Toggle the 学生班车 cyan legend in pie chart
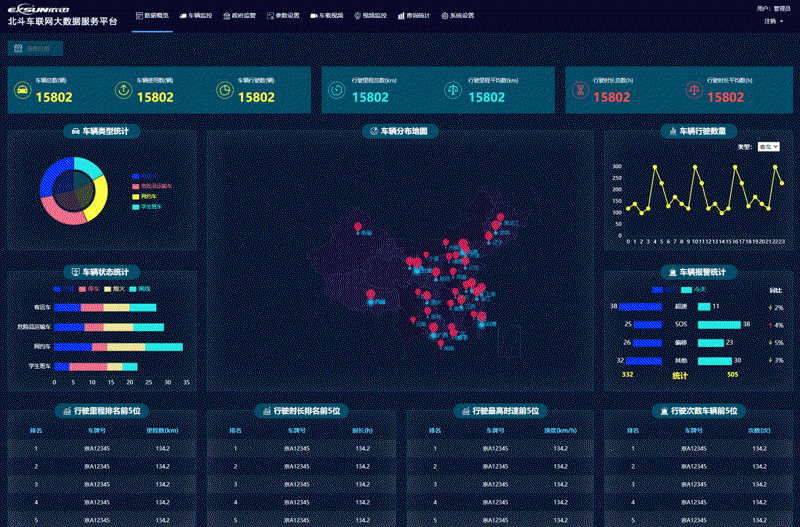The width and height of the screenshot is (800, 527). 147,207
